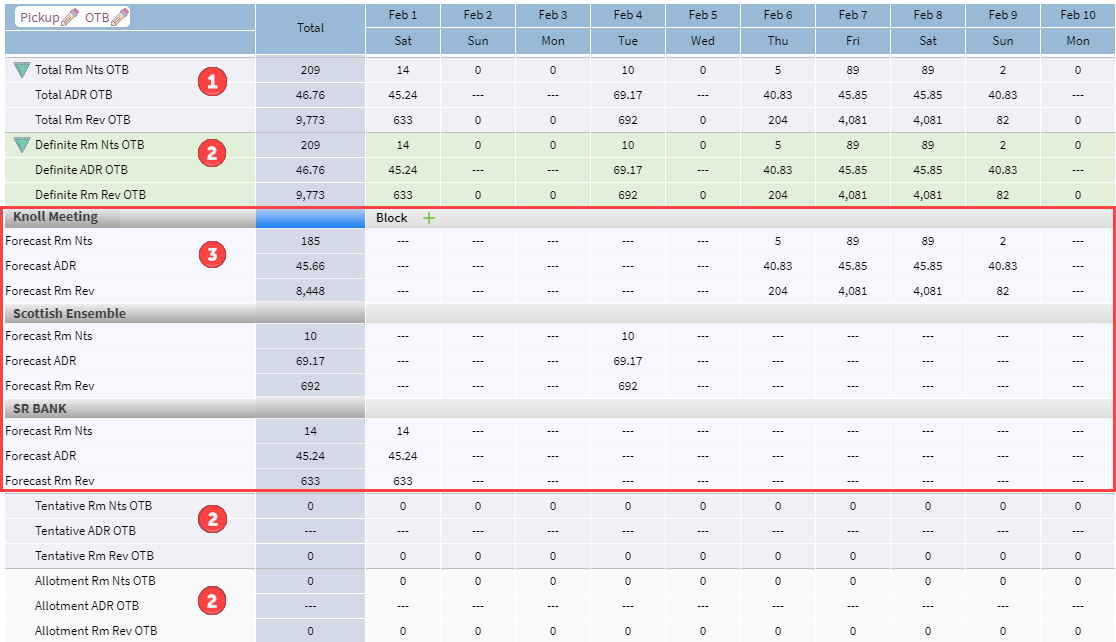This screenshot has width=1116, height=642.
Task: Click the pencil icon next to Pickup
Action: click(x=70, y=17)
